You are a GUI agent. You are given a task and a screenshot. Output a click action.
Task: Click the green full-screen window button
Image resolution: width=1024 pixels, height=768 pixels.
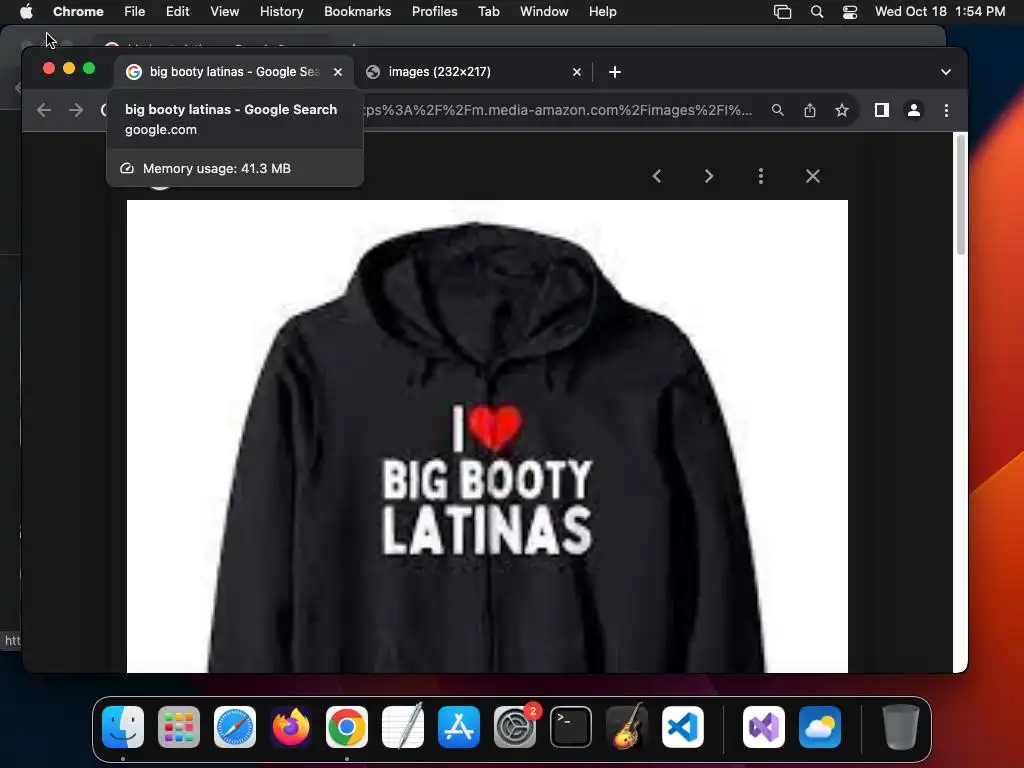click(89, 69)
